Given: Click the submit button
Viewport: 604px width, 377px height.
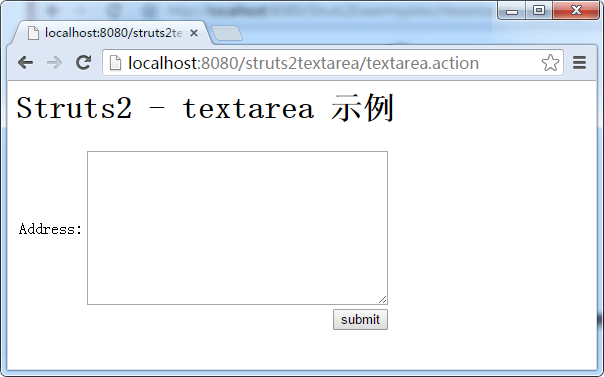Looking at the screenshot, I should [x=360, y=320].
